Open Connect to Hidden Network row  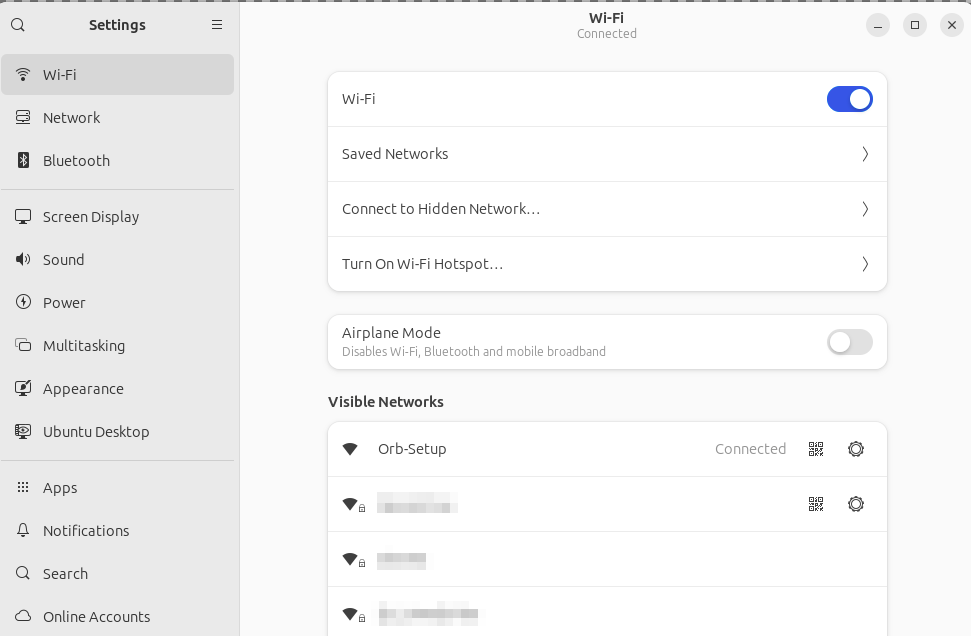click(x=607, y=209)
